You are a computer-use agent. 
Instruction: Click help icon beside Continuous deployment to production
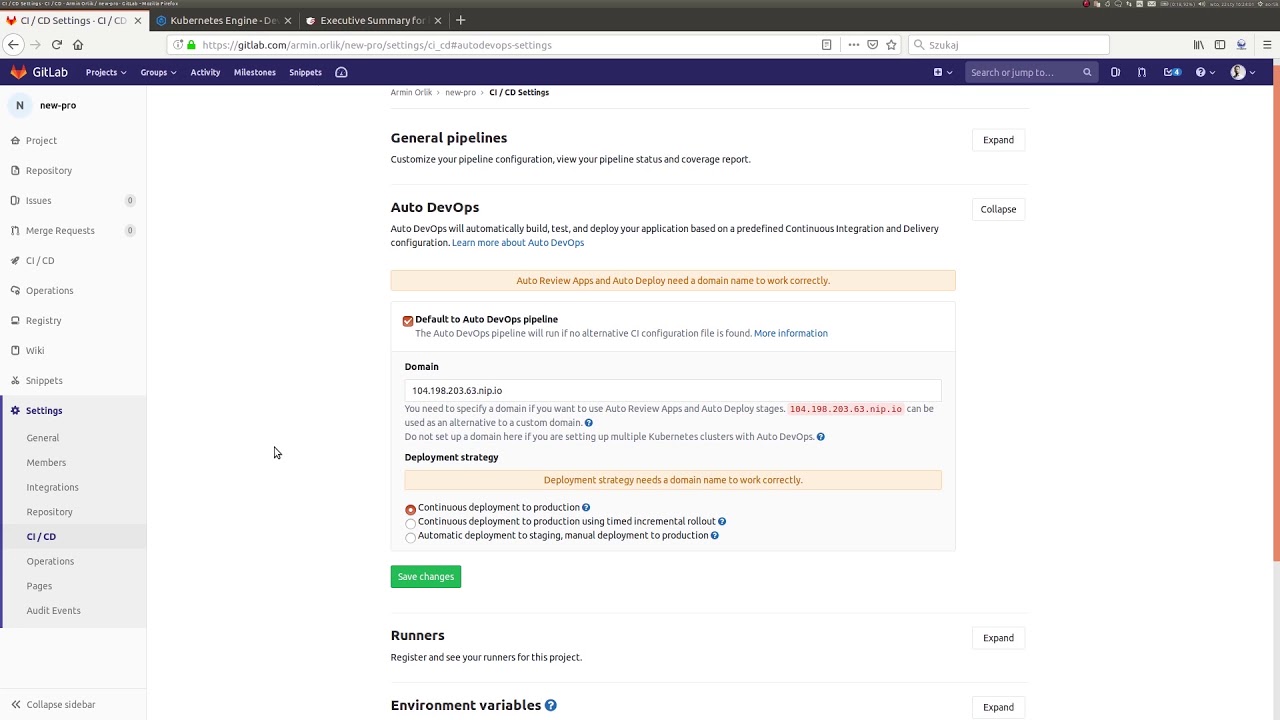586,508
